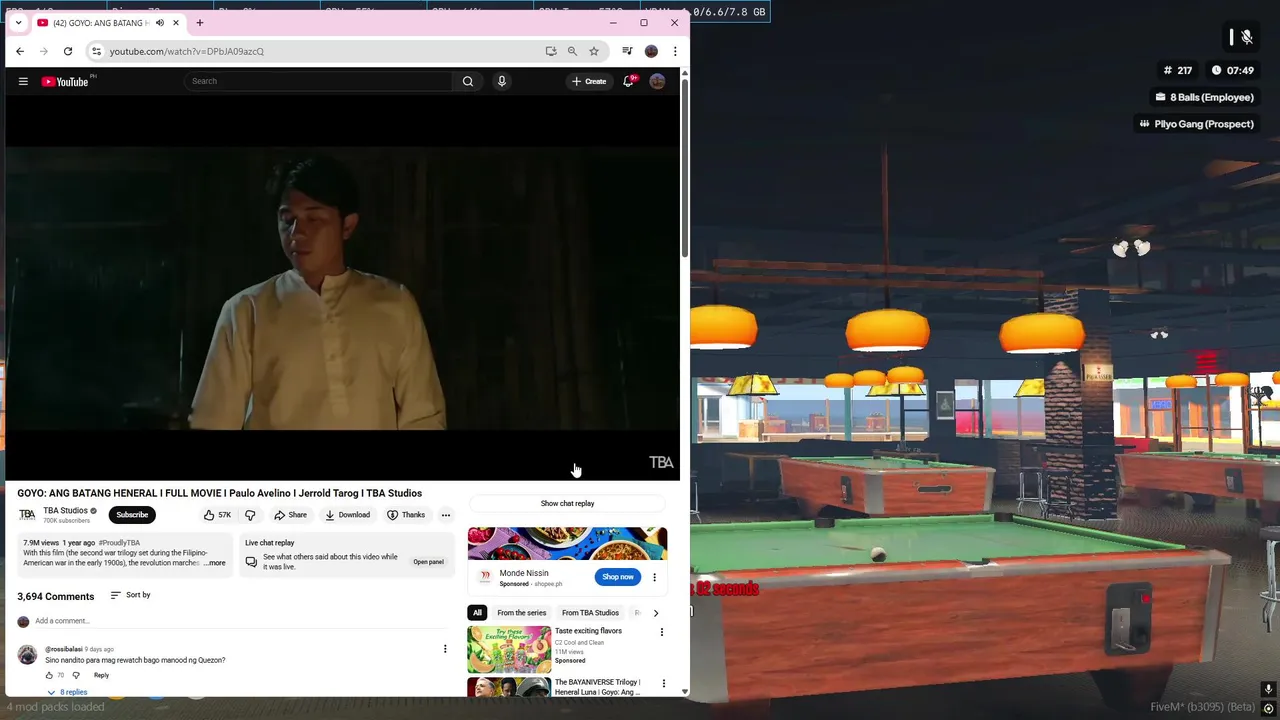Click the 8 Balls (Employee) game label
1280x720 pixels.
click(x=1204, y=97)
